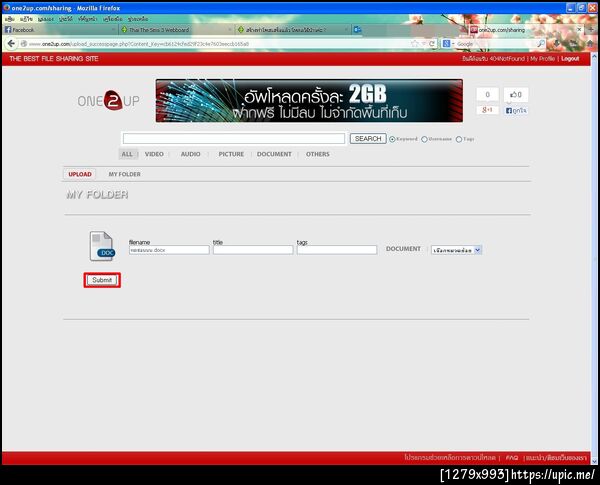Click the magnifier icon in browser search box
Image resolution: width=600 pixels, height=485 pixels.
pyautogui.click(x=541, y=44)
